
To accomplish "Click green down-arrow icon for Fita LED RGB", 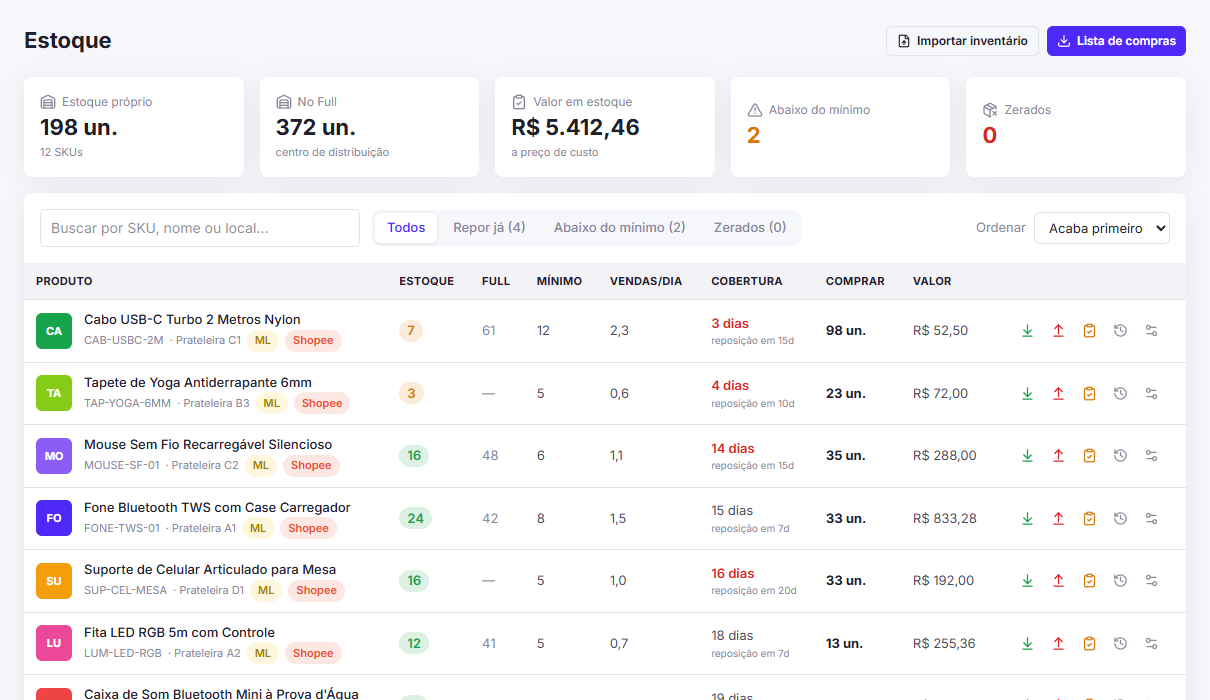I will [1027, 644].
